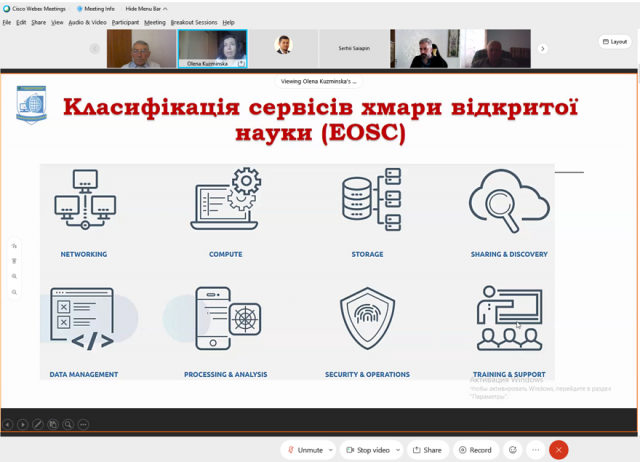This screenshot has height=462, width=640.
Task: Click Meeting Info icon
Action: (80, 9)
